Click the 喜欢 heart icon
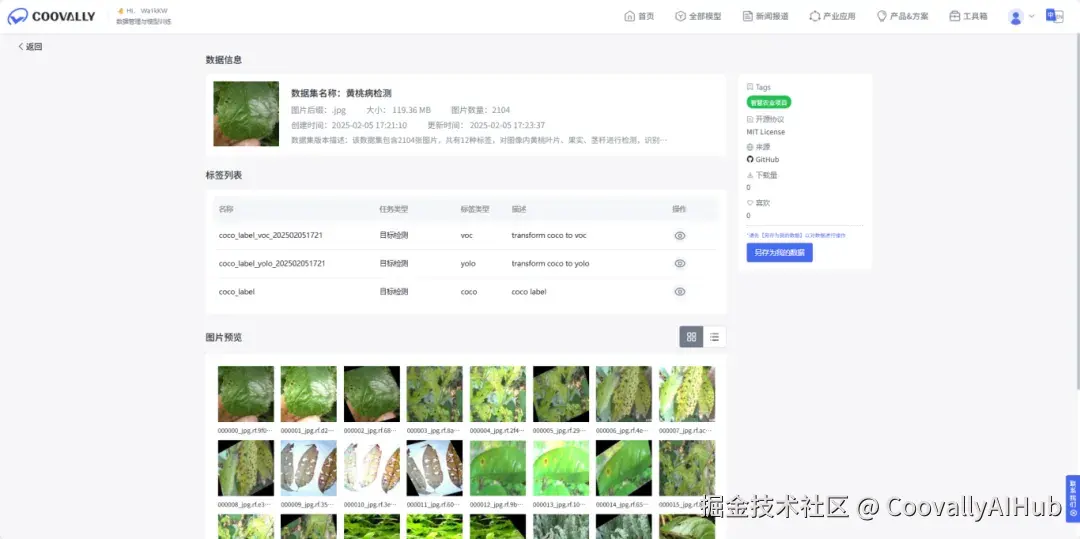Viewport: 1080px width, 539px height. click(750, 203)
